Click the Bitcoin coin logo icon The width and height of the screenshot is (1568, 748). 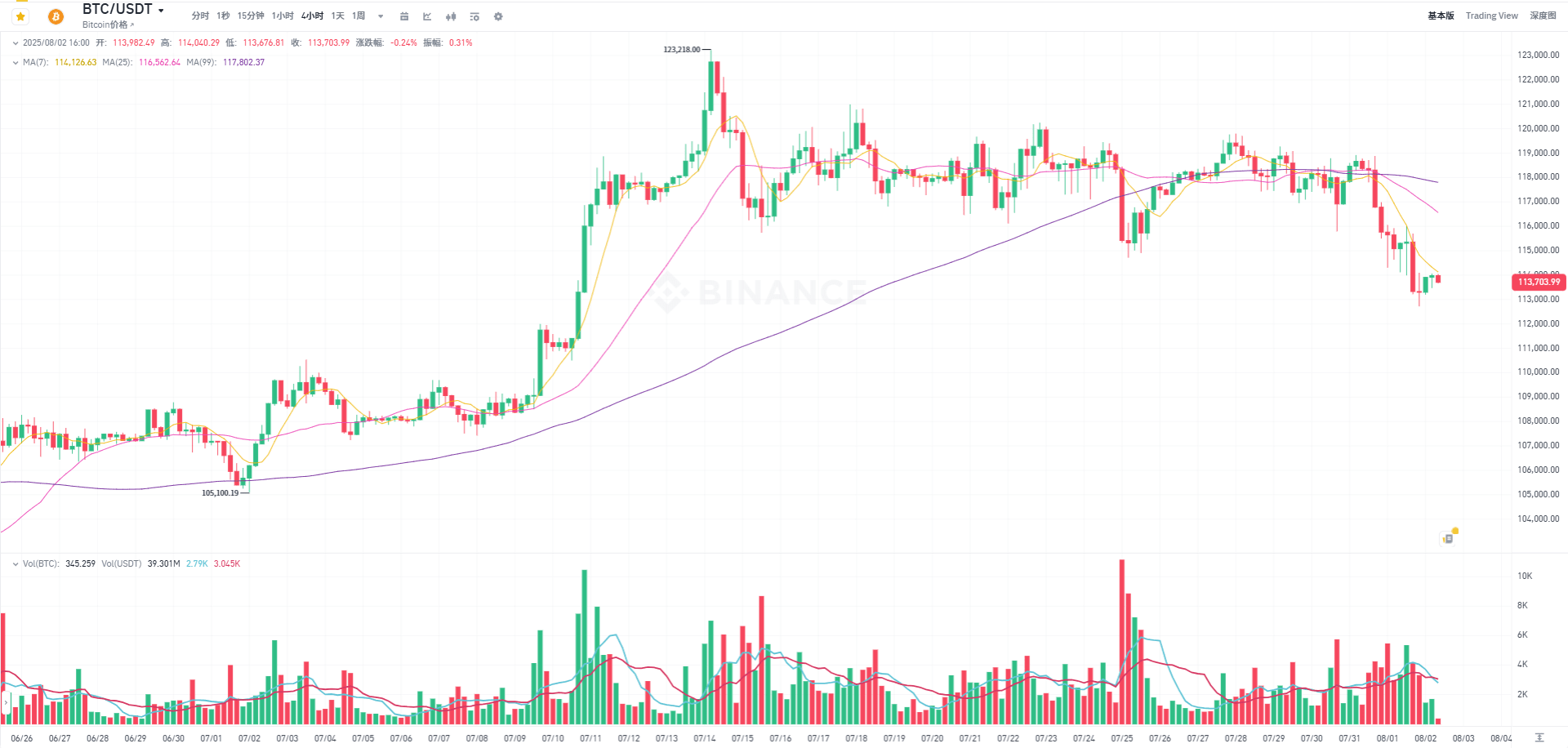[x=56, y=16]
